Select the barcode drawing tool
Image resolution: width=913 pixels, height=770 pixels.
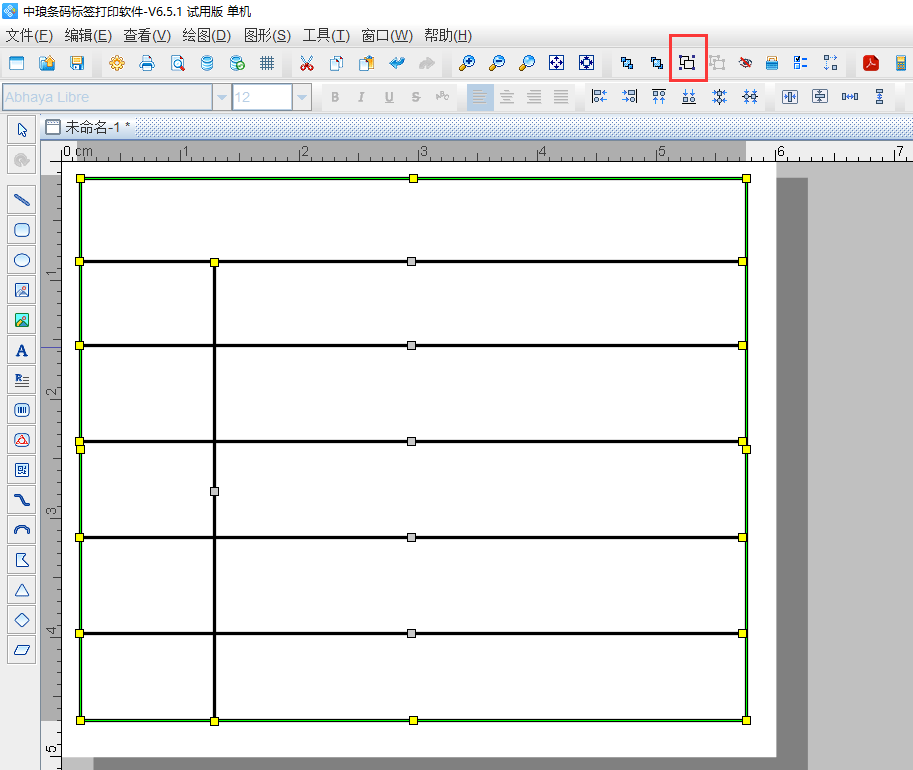22,409
